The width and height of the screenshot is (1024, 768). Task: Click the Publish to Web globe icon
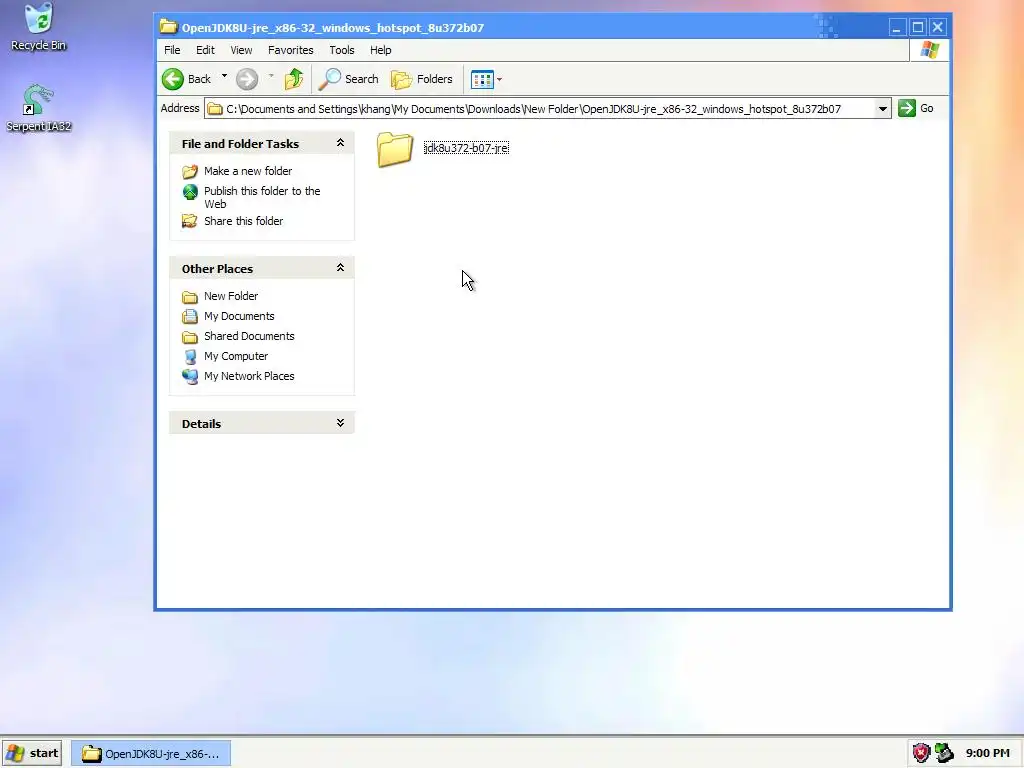(x=190, y=192)
